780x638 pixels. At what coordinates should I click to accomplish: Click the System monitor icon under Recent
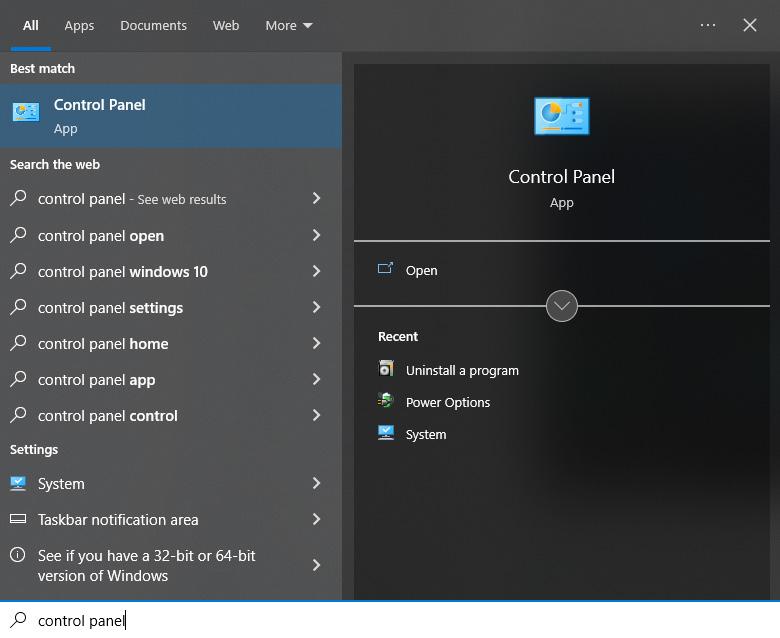[x=386, y=433]
